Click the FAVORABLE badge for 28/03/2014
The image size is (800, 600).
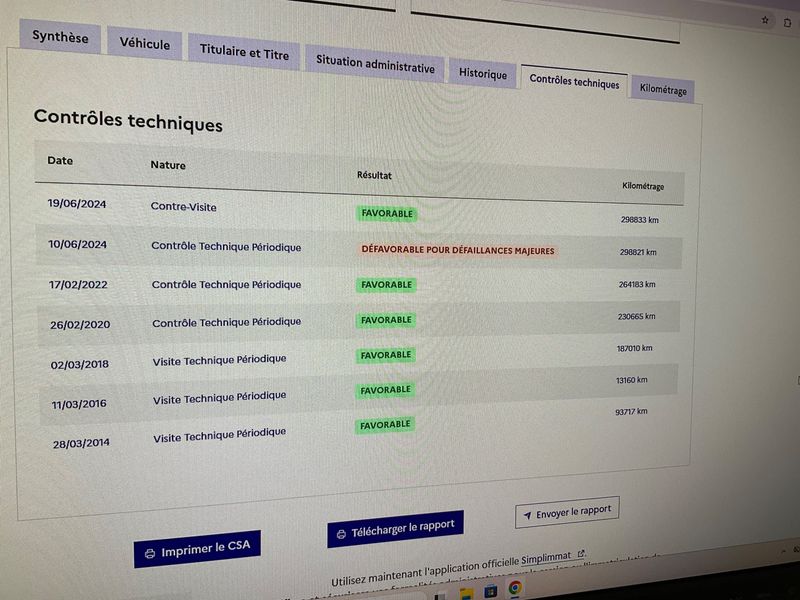pos(385,425)
